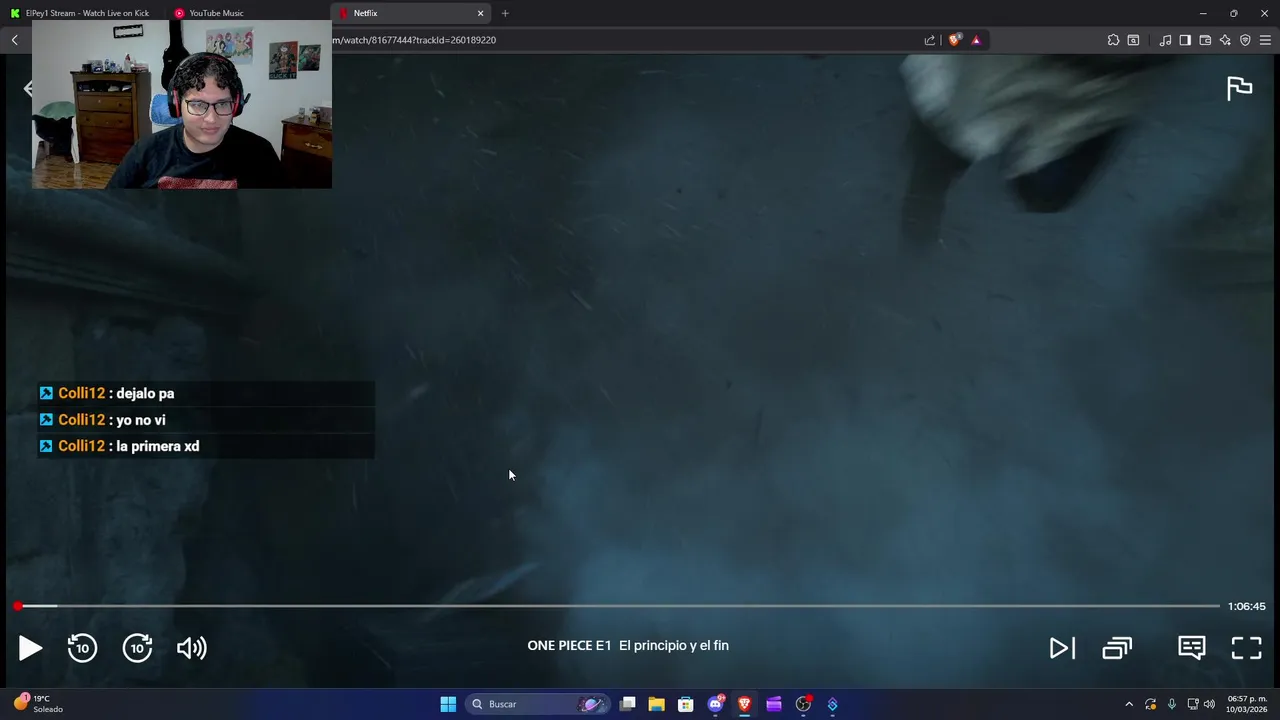1280x720 pixels.
Task: Open Brave VPN shield icon
Action: tap(1245, 40)
